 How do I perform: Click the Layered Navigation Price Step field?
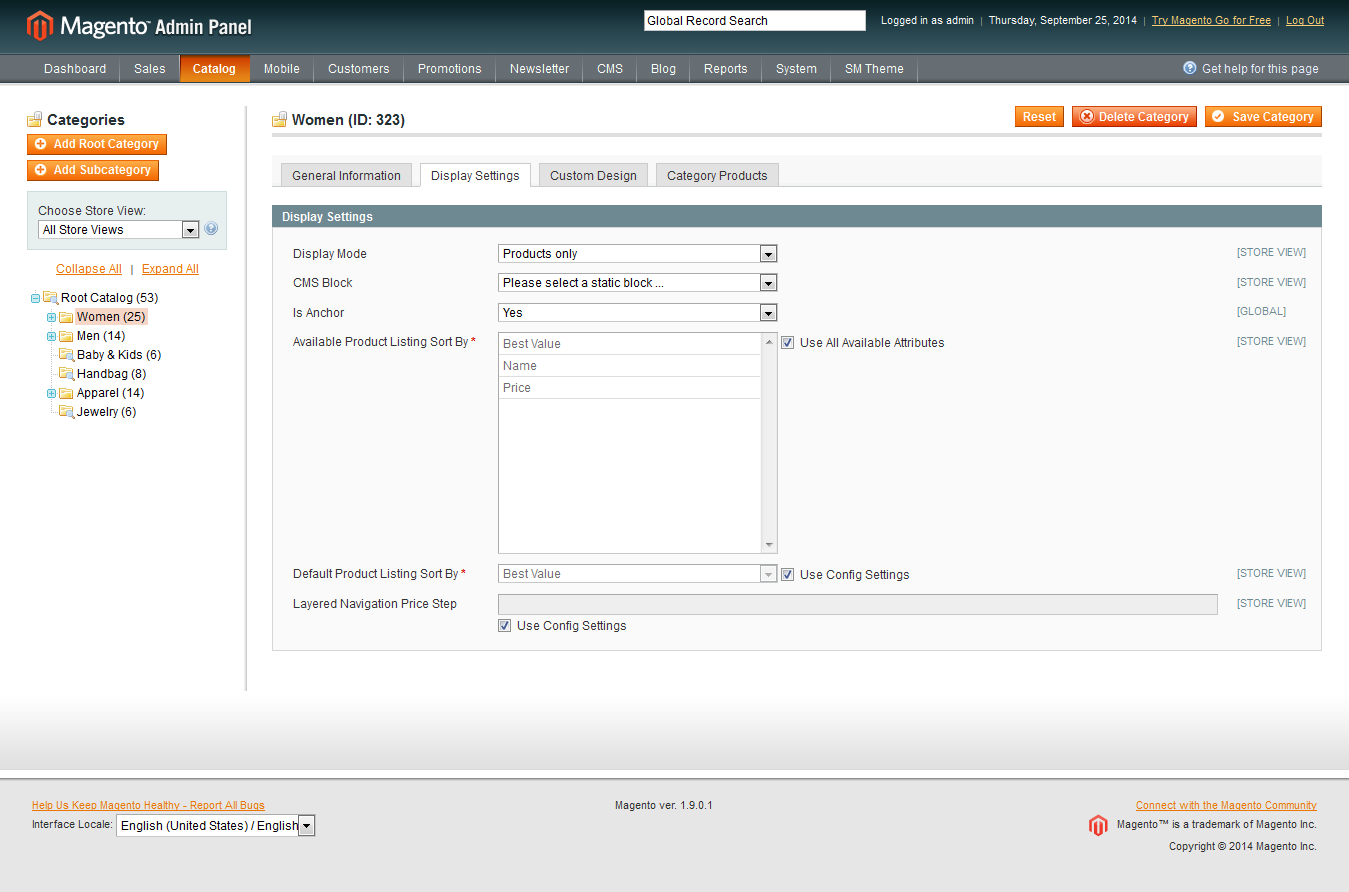point(858,604)
